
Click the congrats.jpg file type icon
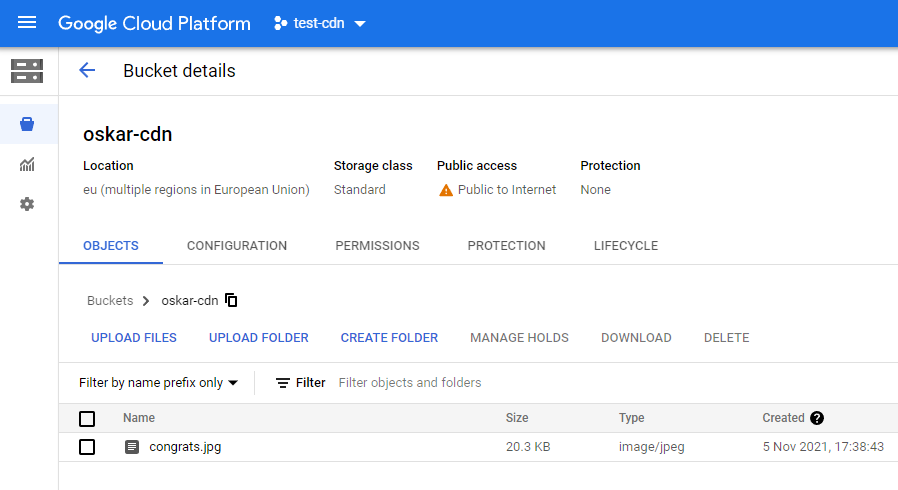(132, 447)
